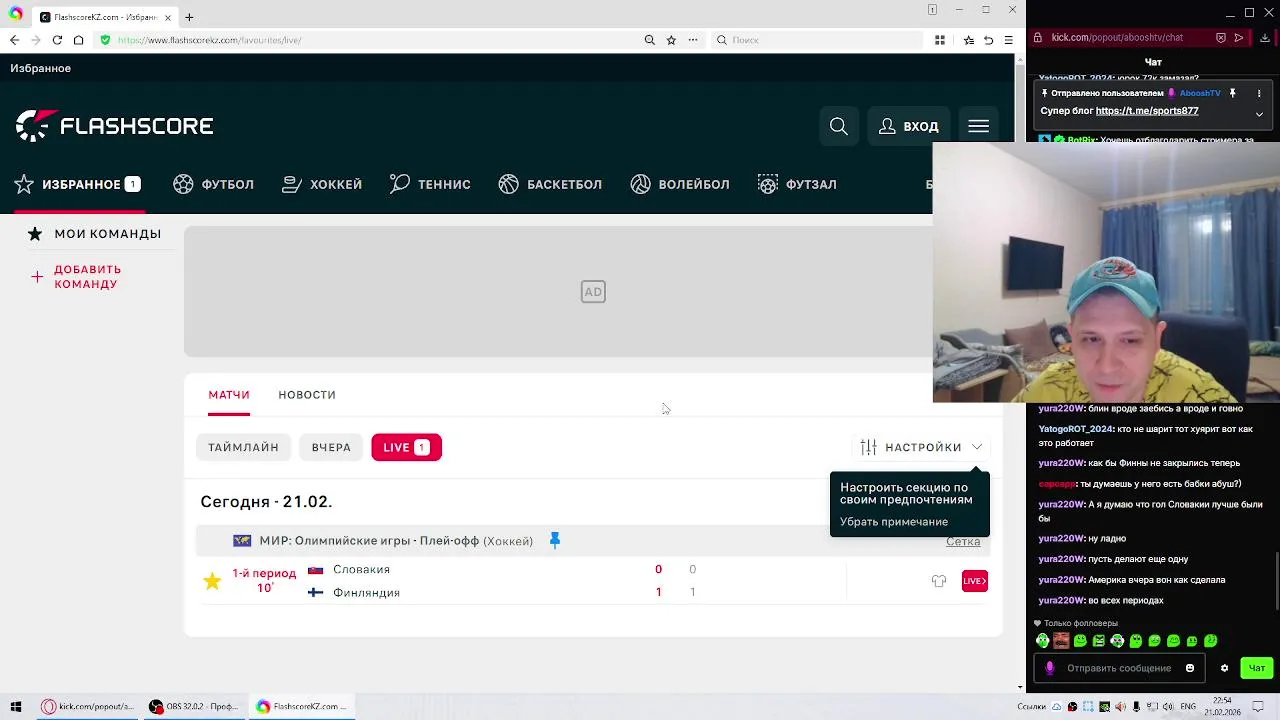Click the AD banner placeholder
This screenshot has width=1280, height=720.
pos(593,291)
